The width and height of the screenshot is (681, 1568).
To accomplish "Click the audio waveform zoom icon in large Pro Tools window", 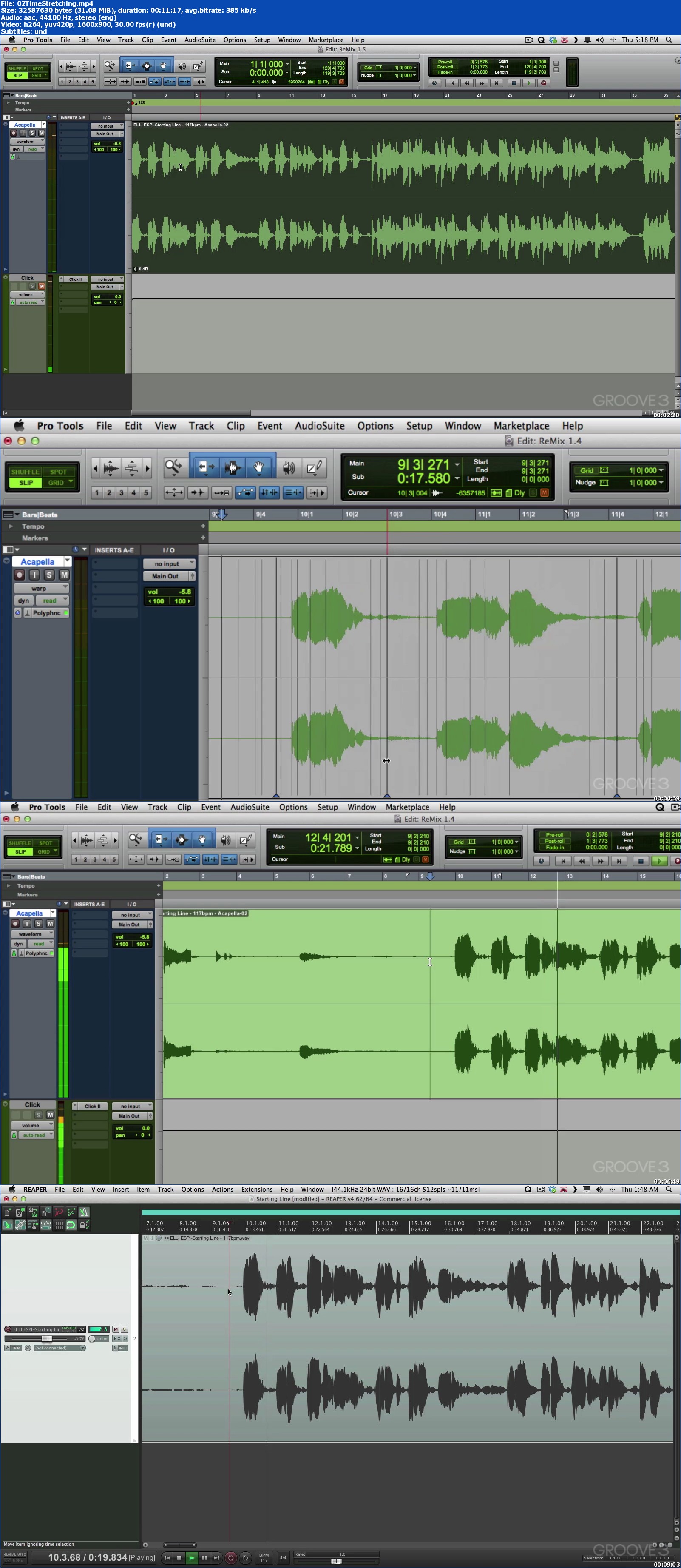I will [x=111, y=468].
